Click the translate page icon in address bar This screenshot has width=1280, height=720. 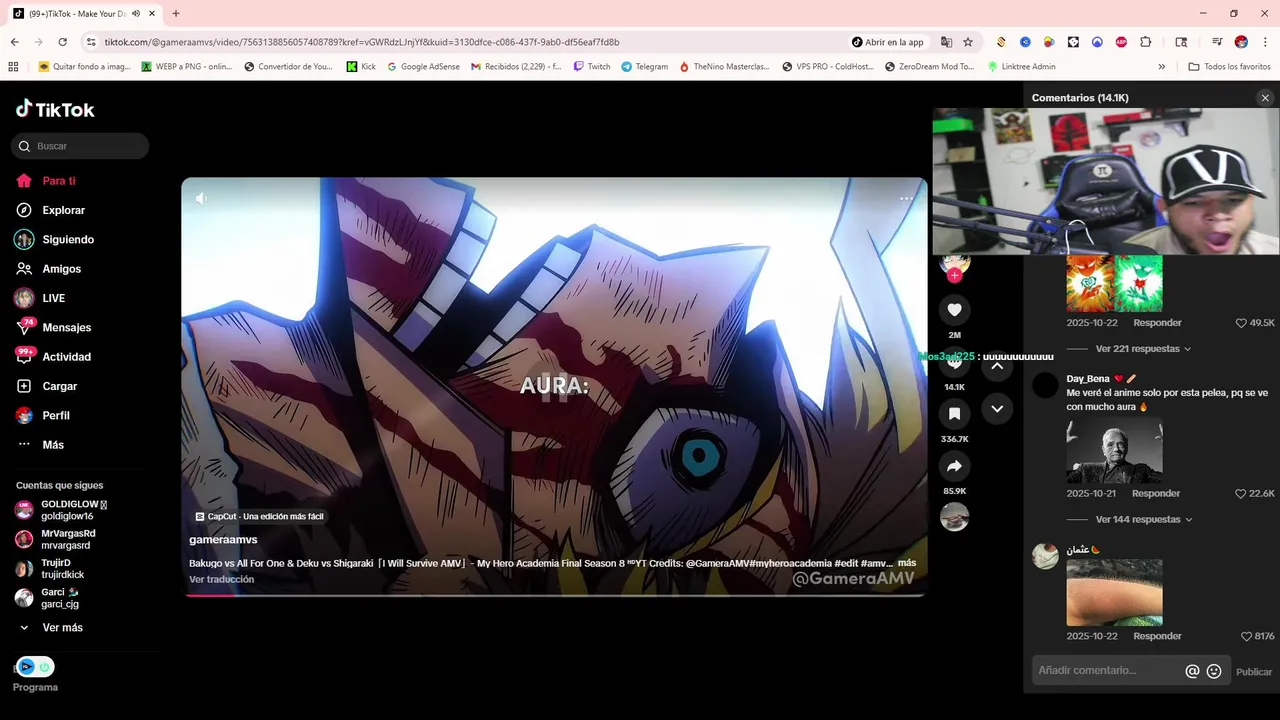tap(946, 42)
